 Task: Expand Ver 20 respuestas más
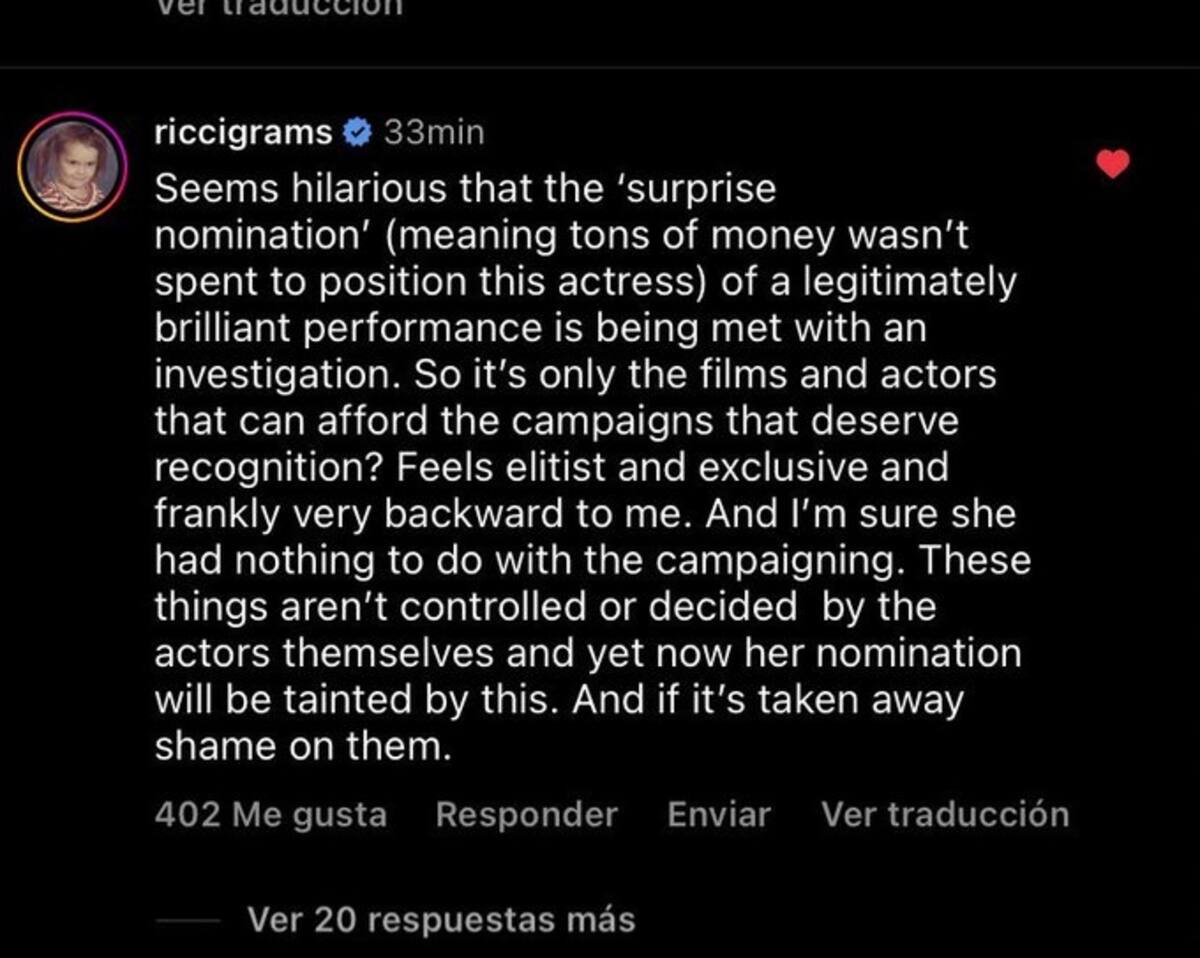440,918
